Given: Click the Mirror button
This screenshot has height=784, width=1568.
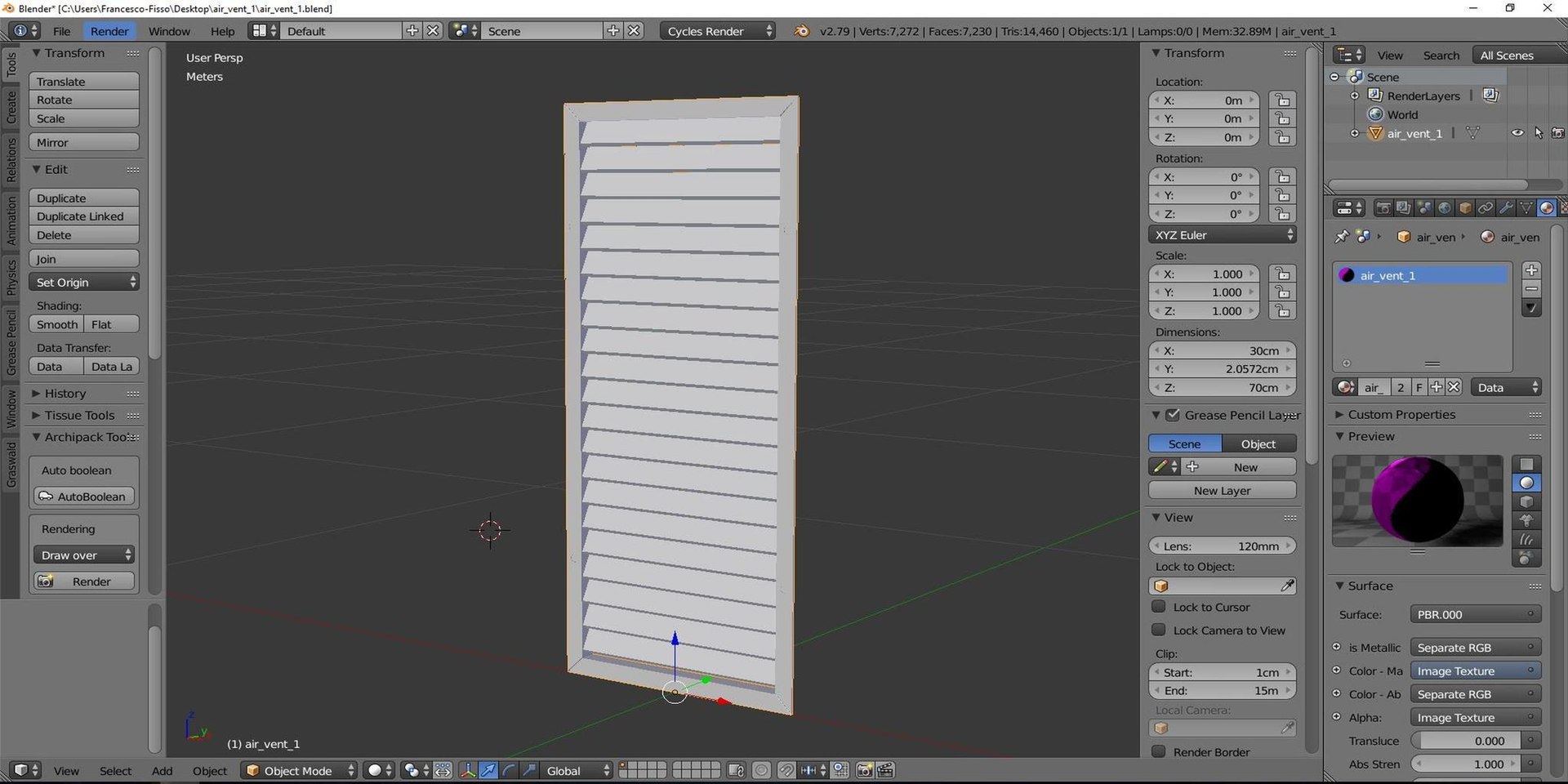Looking at the screenshot, I should click(84, 142).
